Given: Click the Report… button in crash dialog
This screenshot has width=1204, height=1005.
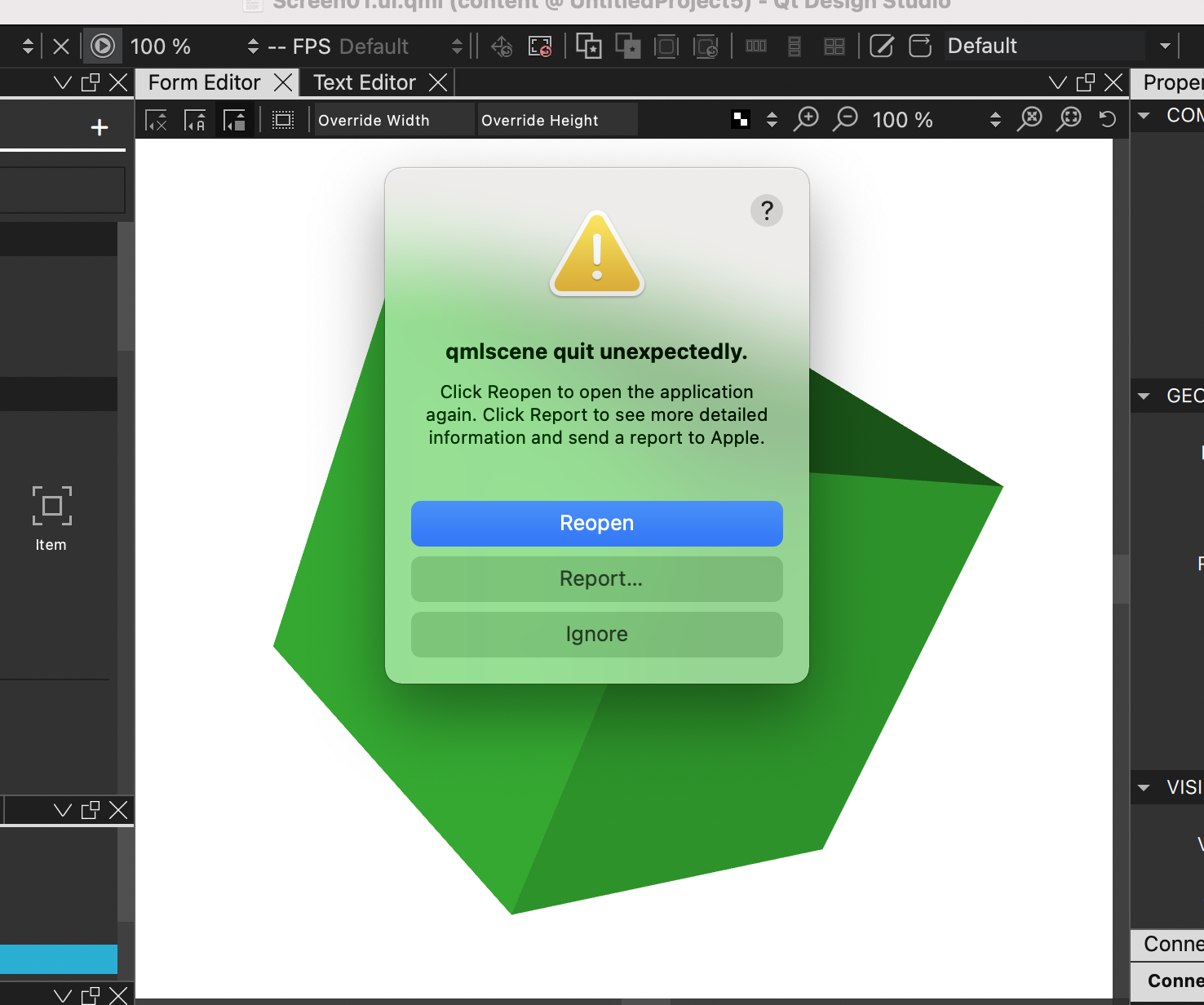Looking at the screenshot, I should [x=597, y=578].
